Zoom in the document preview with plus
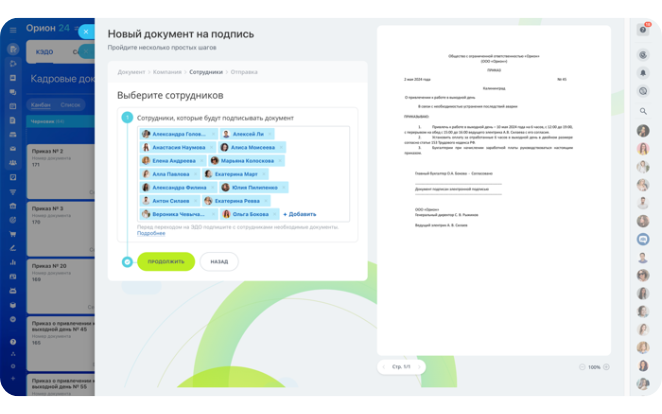The image size is (662, 414). 606,367
